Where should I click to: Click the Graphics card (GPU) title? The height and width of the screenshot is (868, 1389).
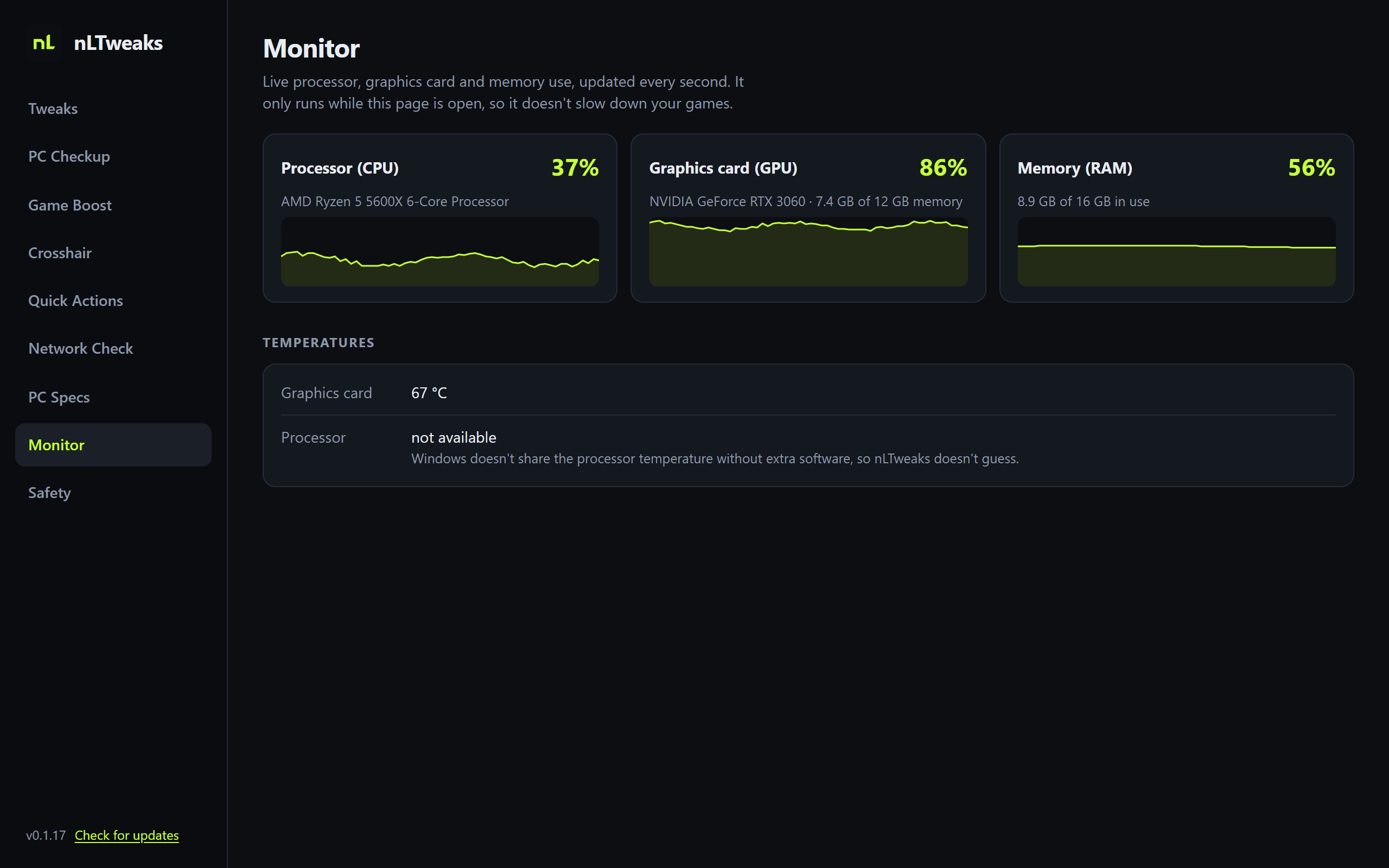(723, 168)
